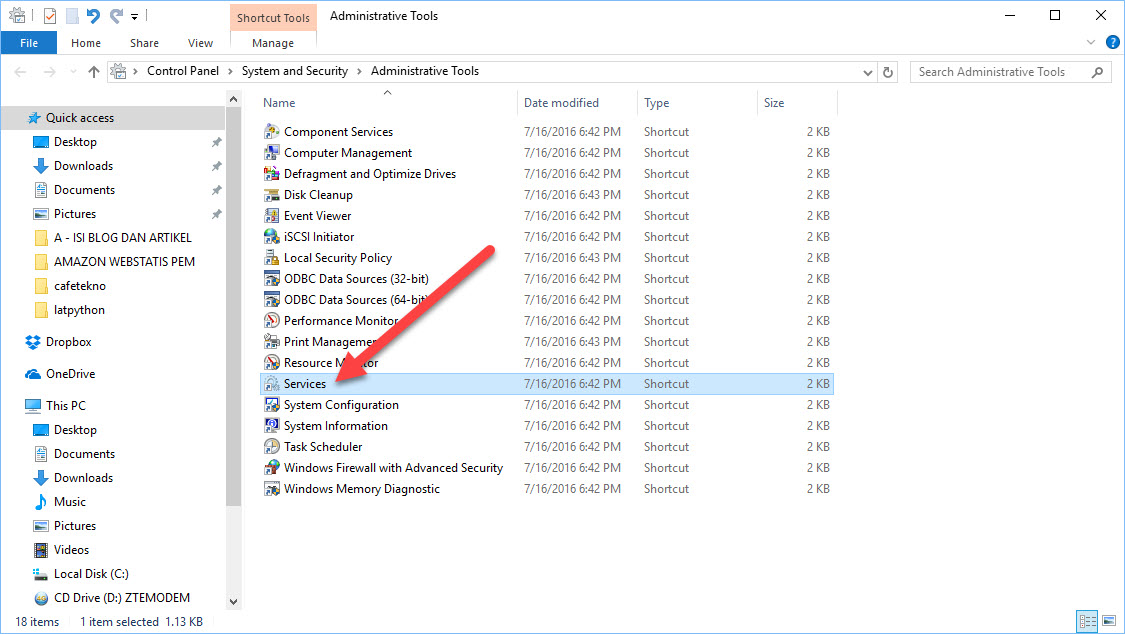Screen dimensions: 1125x634
Task: Enable details view in the status bar
Action: [1087, 621]
